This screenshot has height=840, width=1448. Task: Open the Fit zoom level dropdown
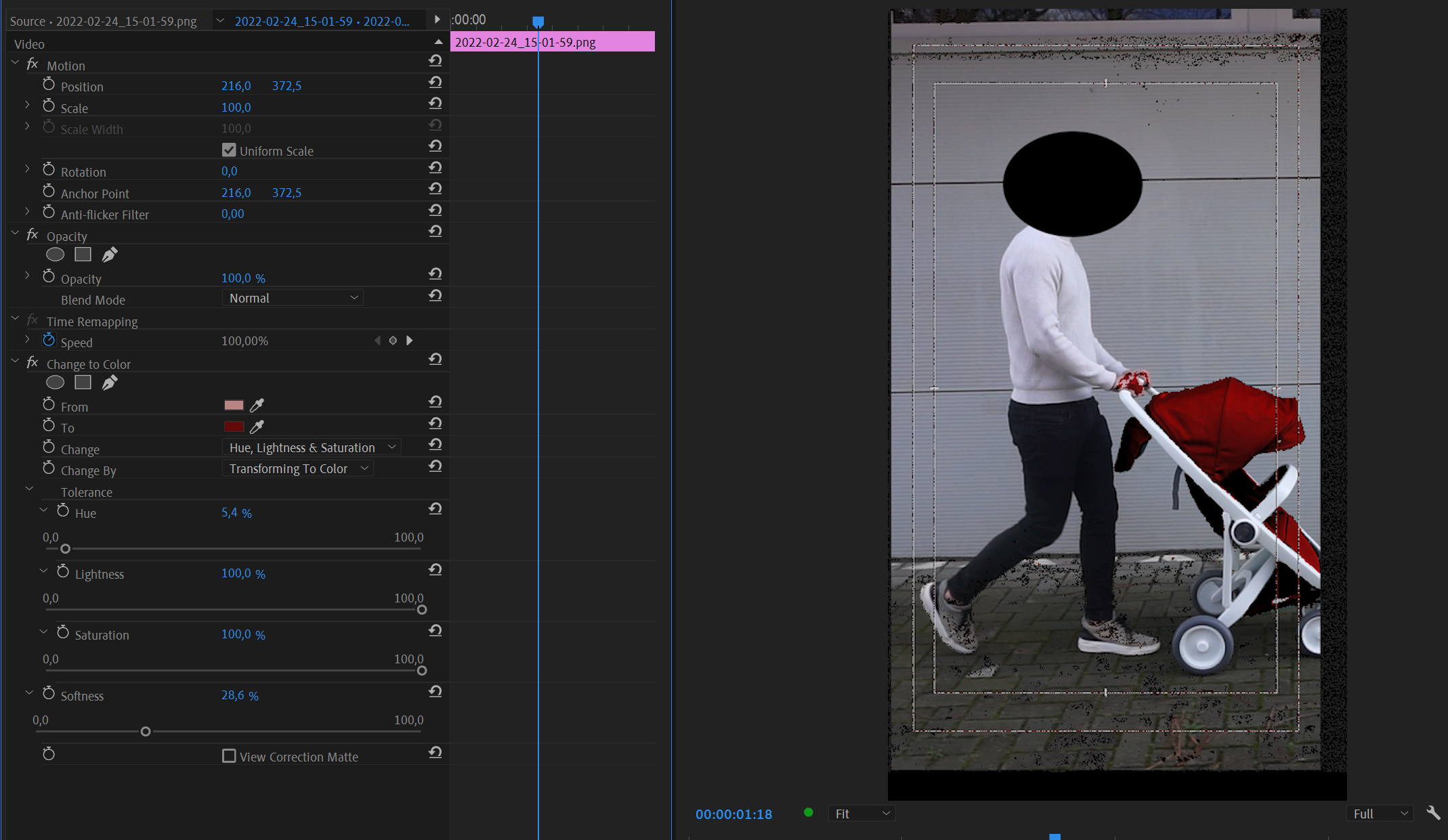[861, 814]
